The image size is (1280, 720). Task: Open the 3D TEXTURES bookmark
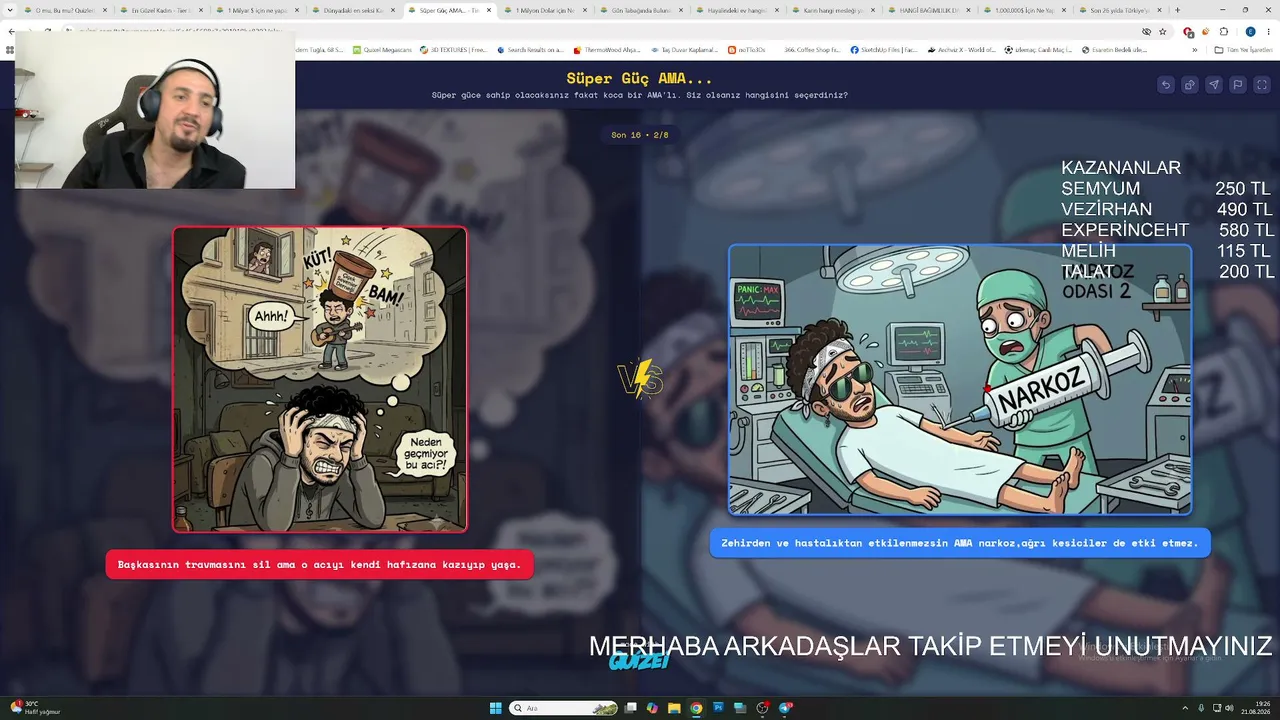pos(454,50)
